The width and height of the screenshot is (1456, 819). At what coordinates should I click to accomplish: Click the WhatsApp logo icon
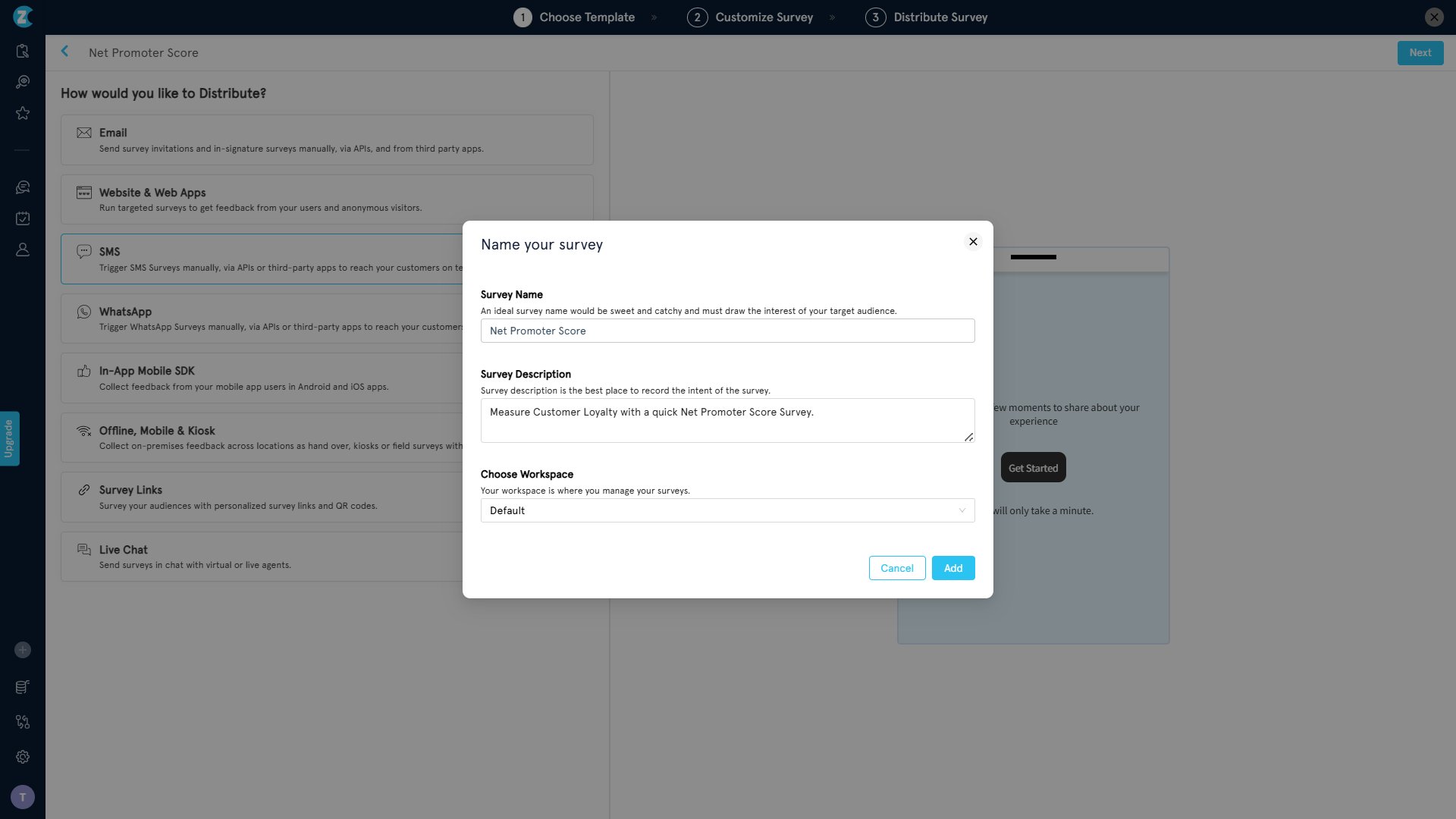[84, 312]
